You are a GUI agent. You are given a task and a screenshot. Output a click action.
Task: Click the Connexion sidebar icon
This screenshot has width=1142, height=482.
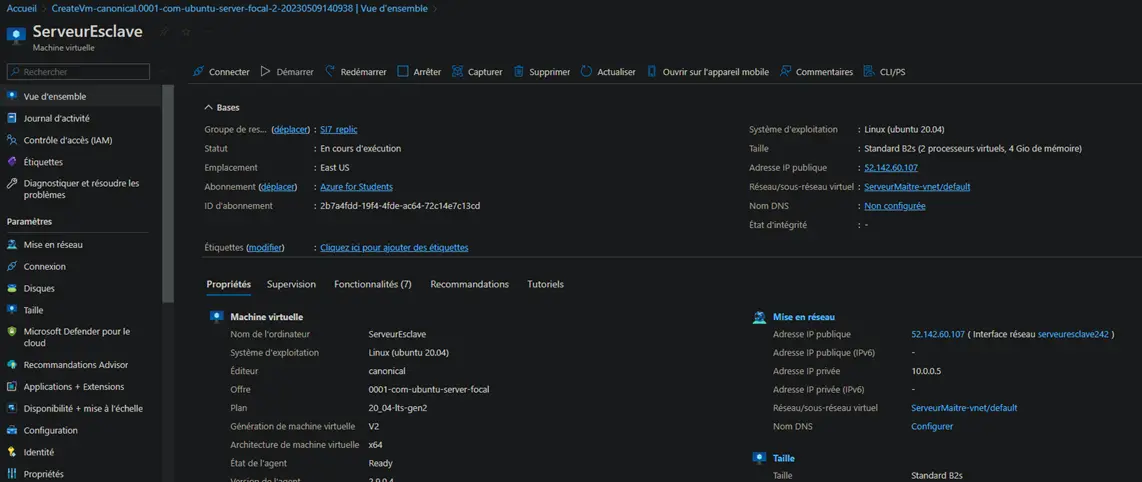12,266
